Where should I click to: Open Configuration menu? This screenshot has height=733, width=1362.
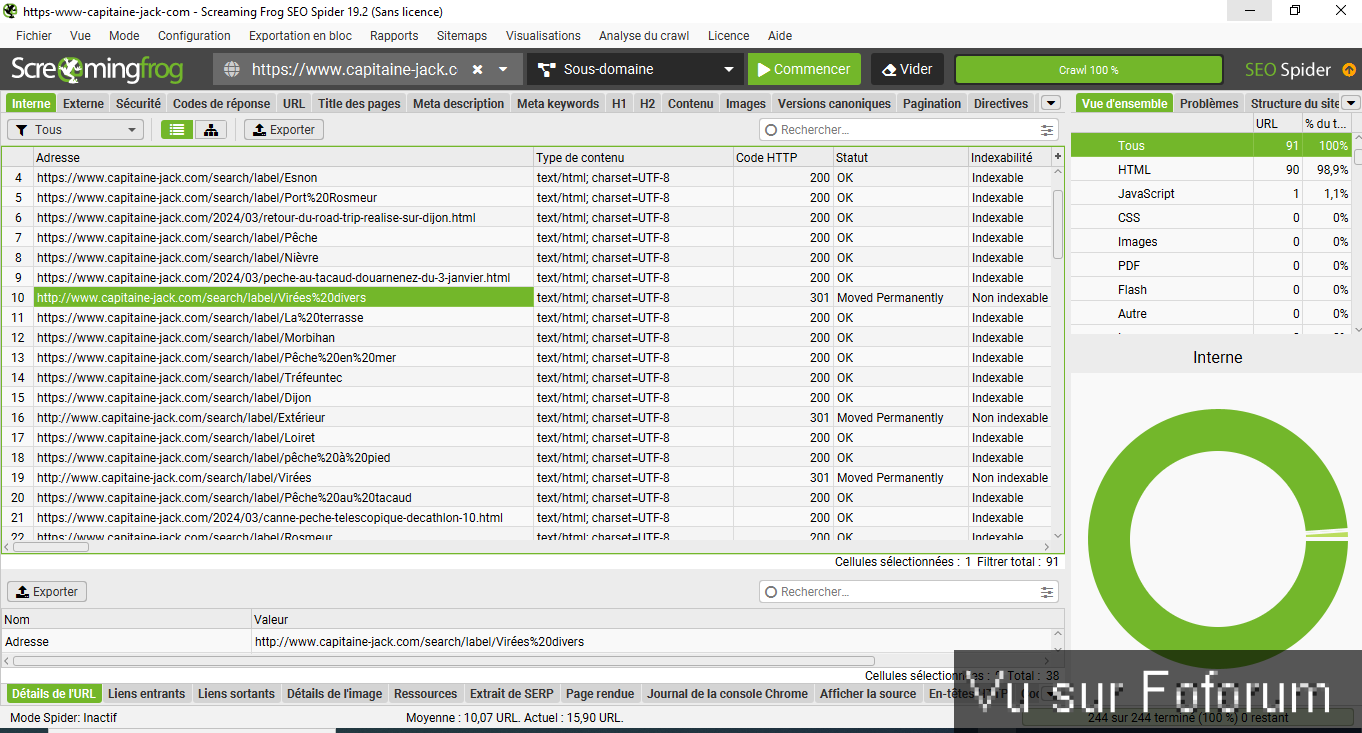194,35
